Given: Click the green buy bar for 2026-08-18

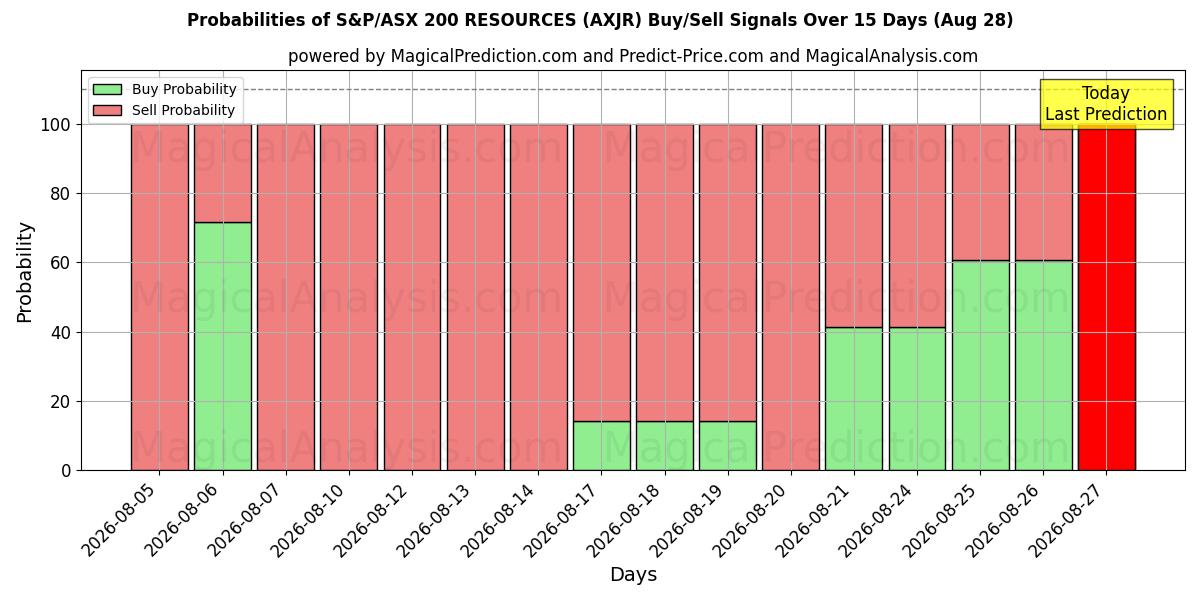Looking at the screenshot, I should pyautogui.click(x=665, y=446).
